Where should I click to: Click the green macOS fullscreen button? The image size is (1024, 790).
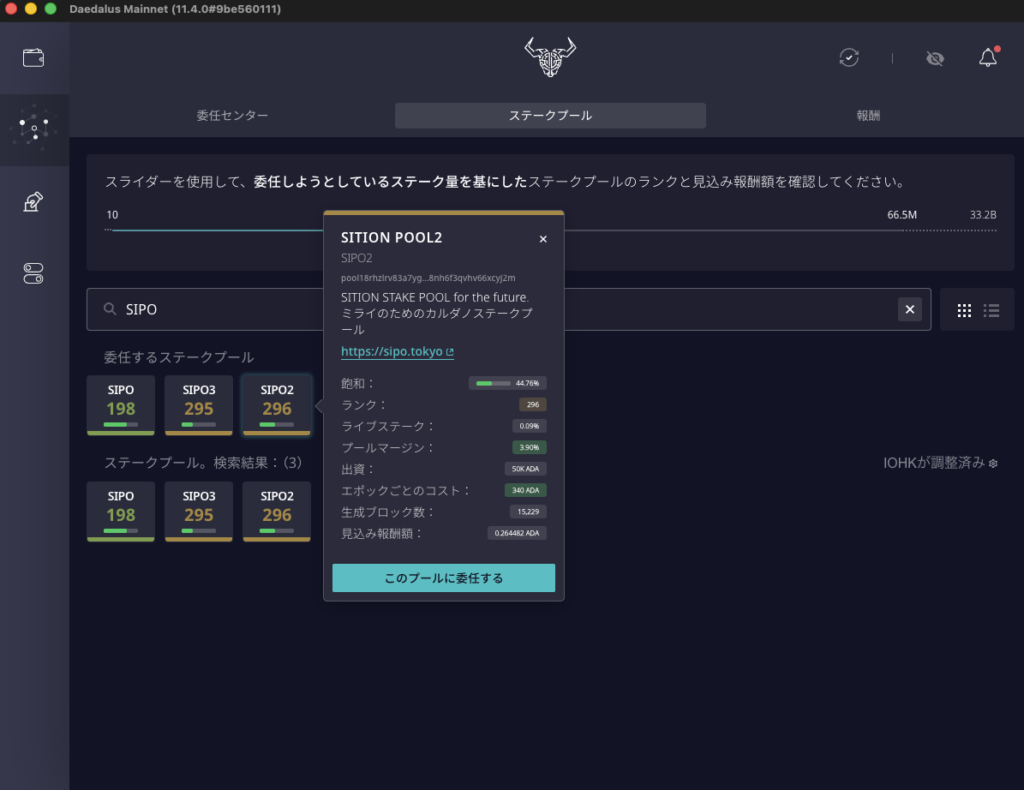click(50, 9)
